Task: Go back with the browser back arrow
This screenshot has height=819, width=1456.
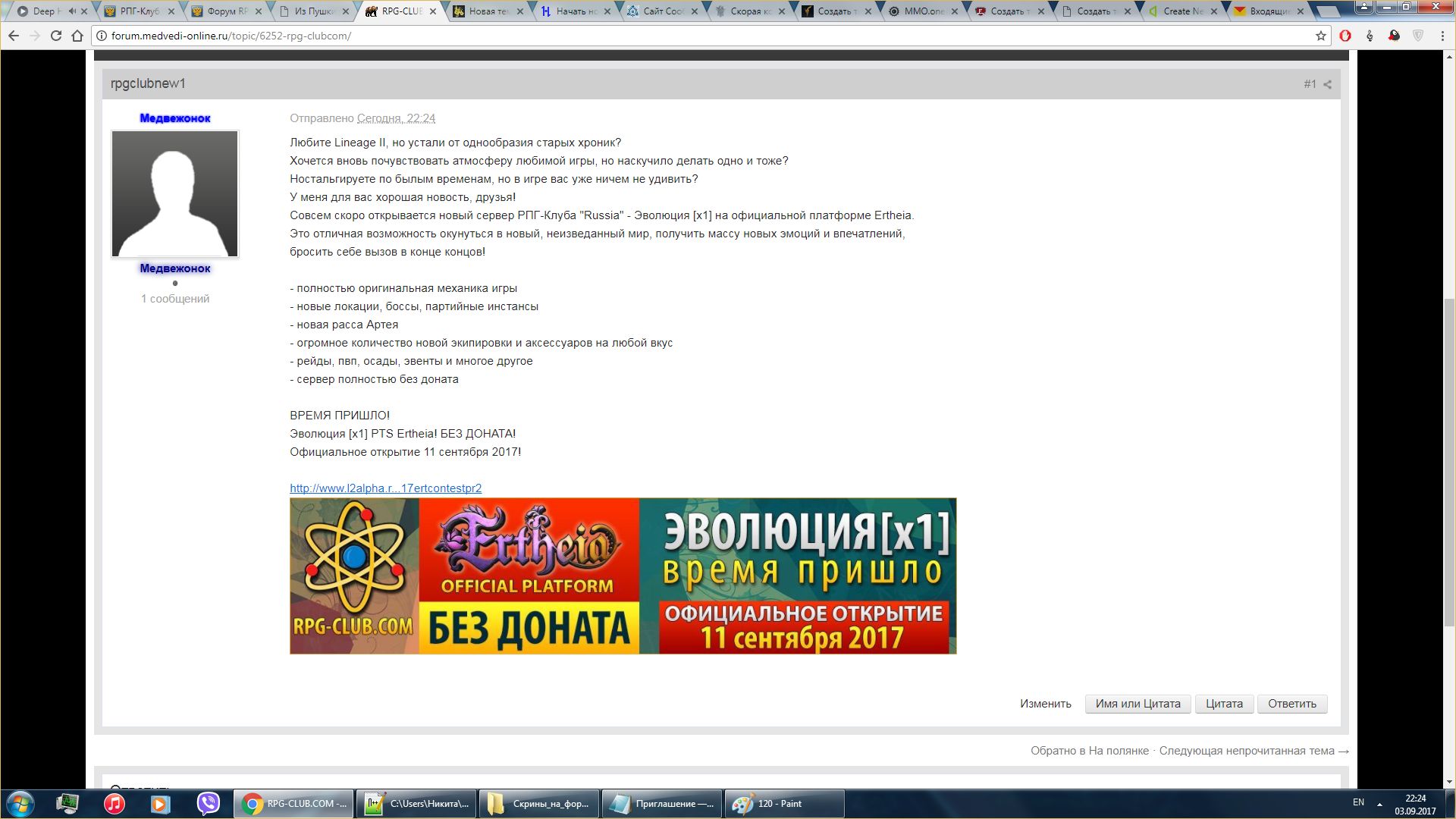Action: [x=14, y=36]
